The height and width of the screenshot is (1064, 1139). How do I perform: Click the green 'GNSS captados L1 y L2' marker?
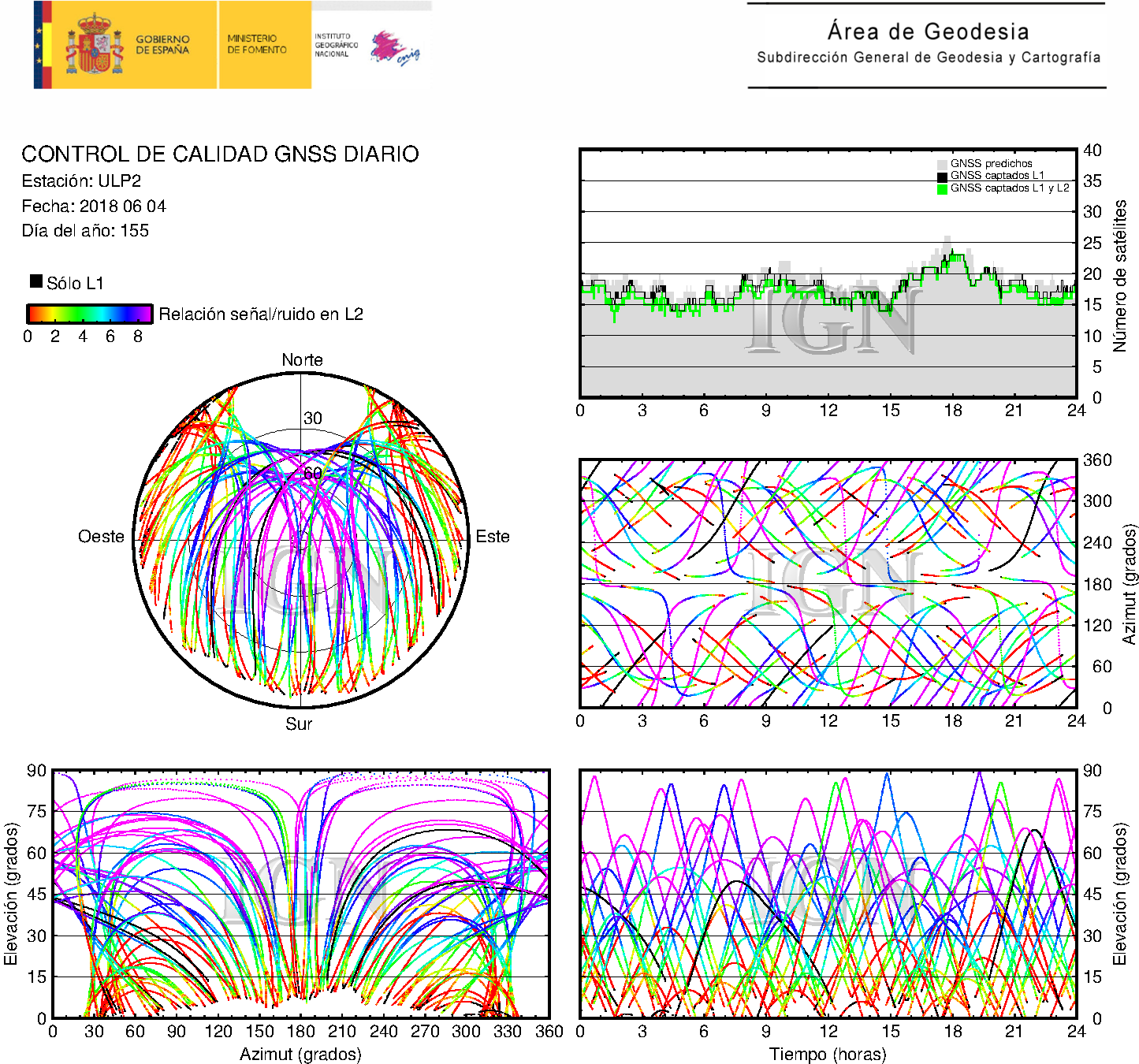click(x=942, y=188)
